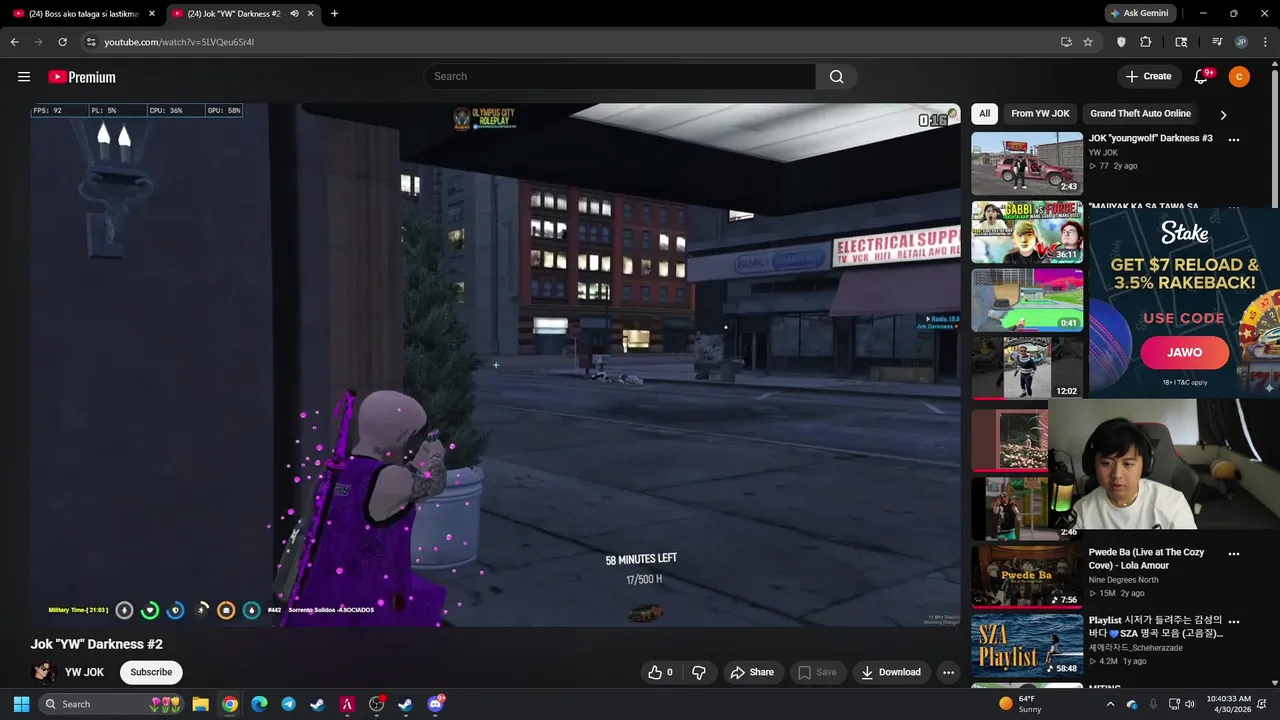Click the Windows taskbar Search box
Screen dimensions: 1280x720
112,704
